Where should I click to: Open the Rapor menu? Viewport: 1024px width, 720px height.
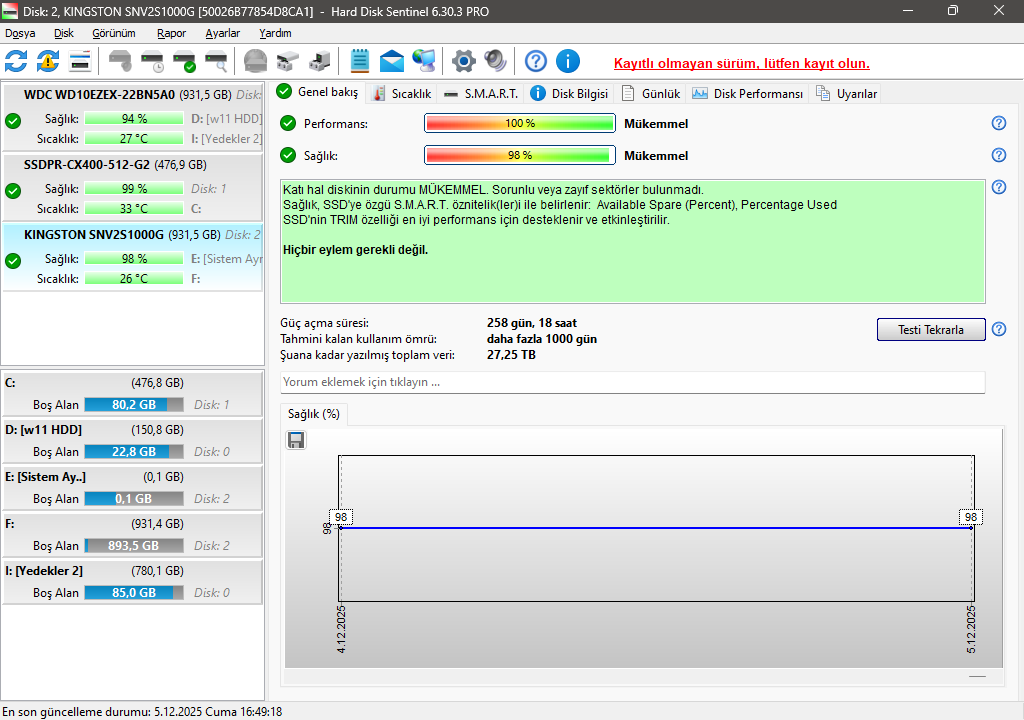(171, 33)
